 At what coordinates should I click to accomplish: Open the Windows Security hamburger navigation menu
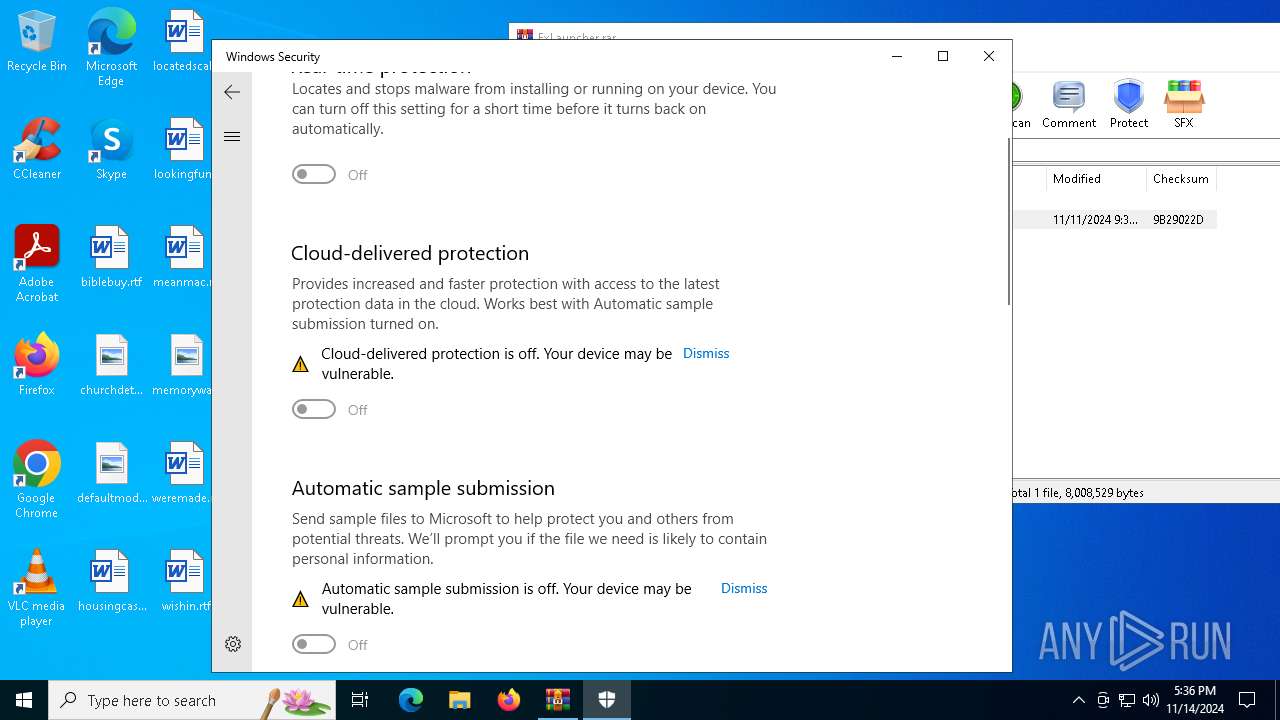232,137
